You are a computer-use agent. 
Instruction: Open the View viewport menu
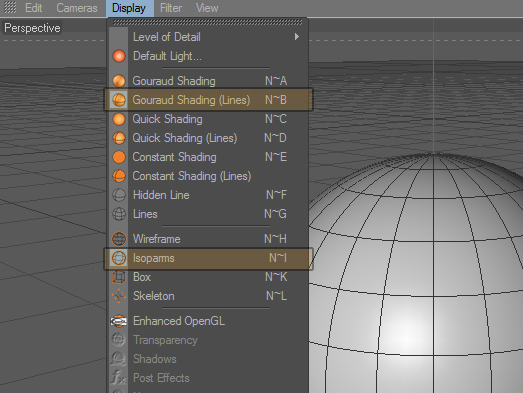[207, 8]
